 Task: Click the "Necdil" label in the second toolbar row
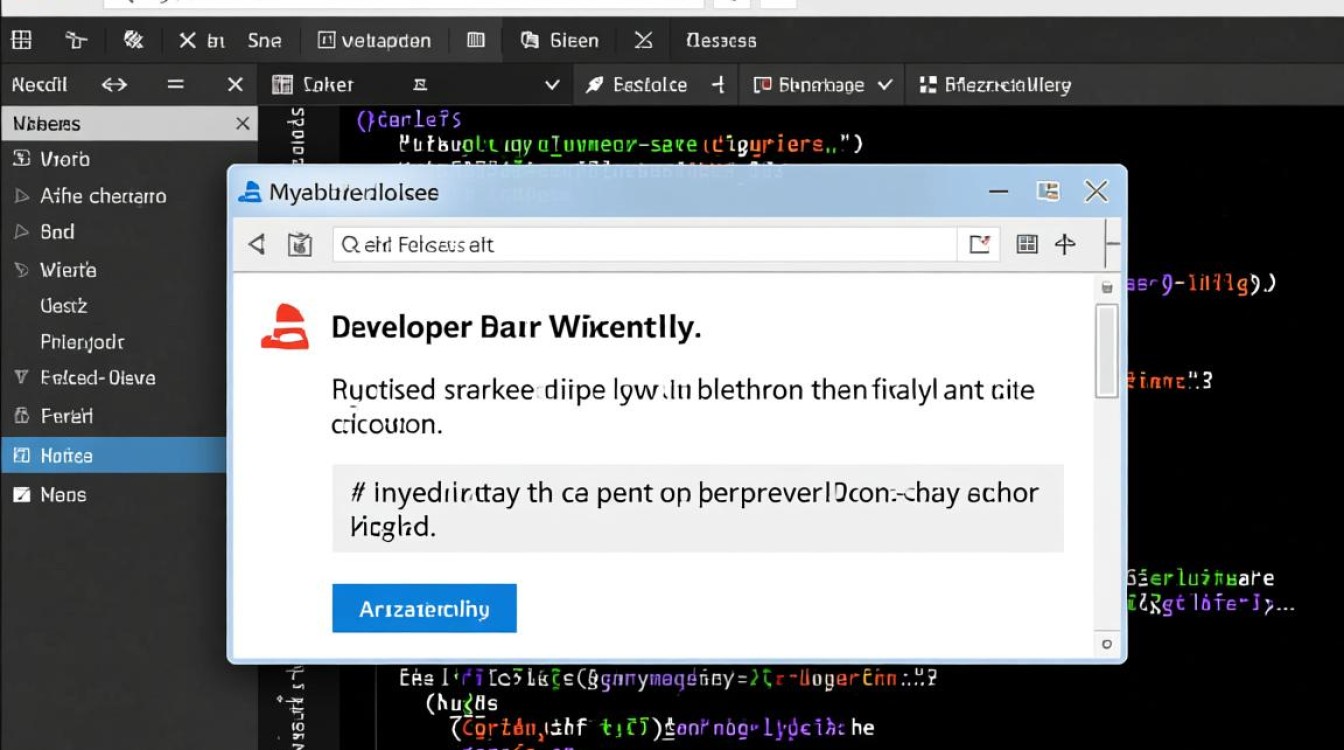click(40, 85)
